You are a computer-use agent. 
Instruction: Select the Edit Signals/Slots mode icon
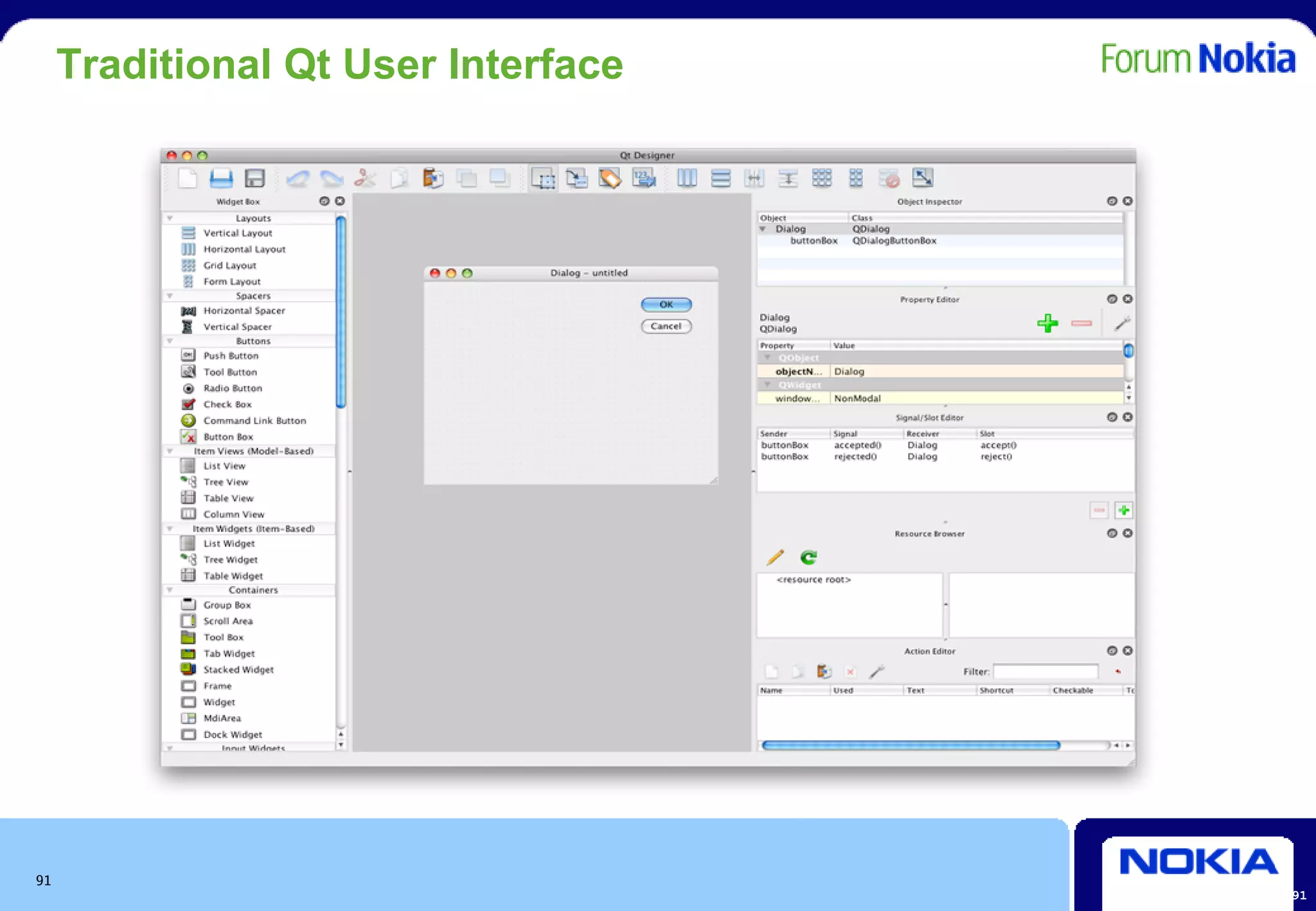576,178
